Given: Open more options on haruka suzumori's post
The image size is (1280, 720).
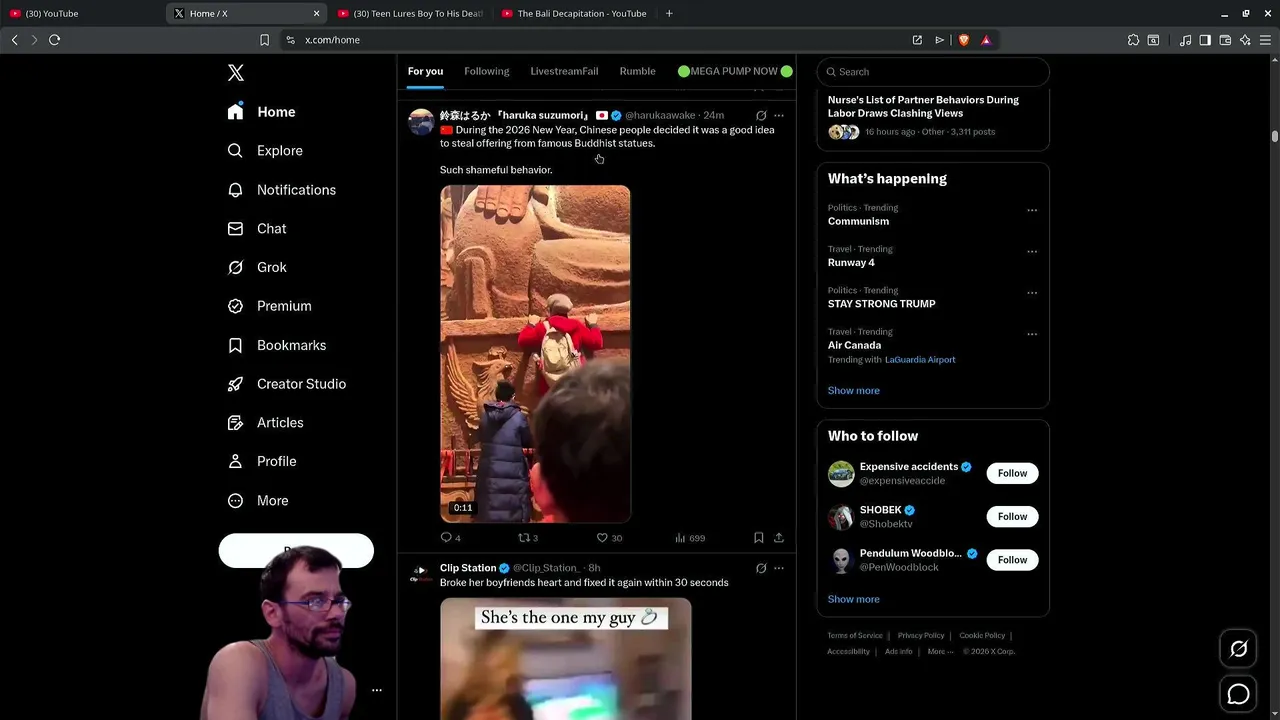Looking at the screenshot, I should (779, 116).
